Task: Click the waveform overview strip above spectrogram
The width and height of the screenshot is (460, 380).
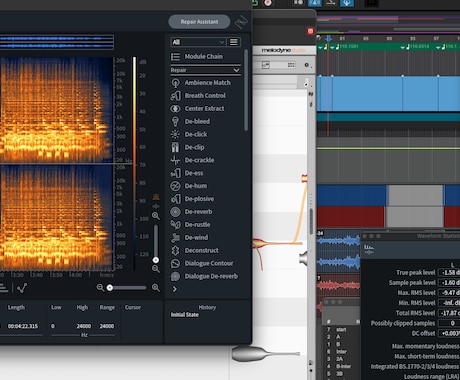Action: 57,42
